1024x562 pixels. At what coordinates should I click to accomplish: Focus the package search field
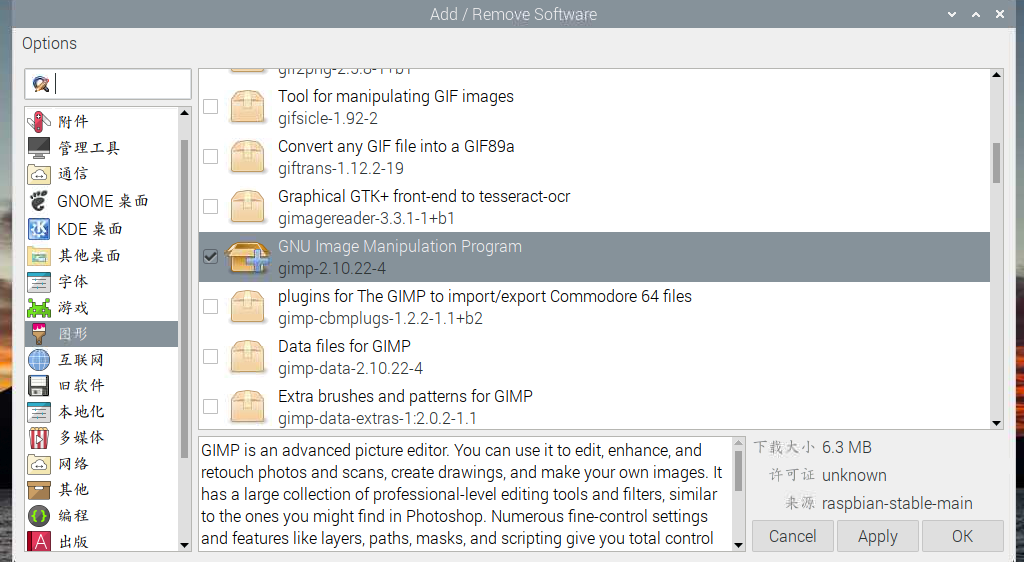(x=120, y=84)
